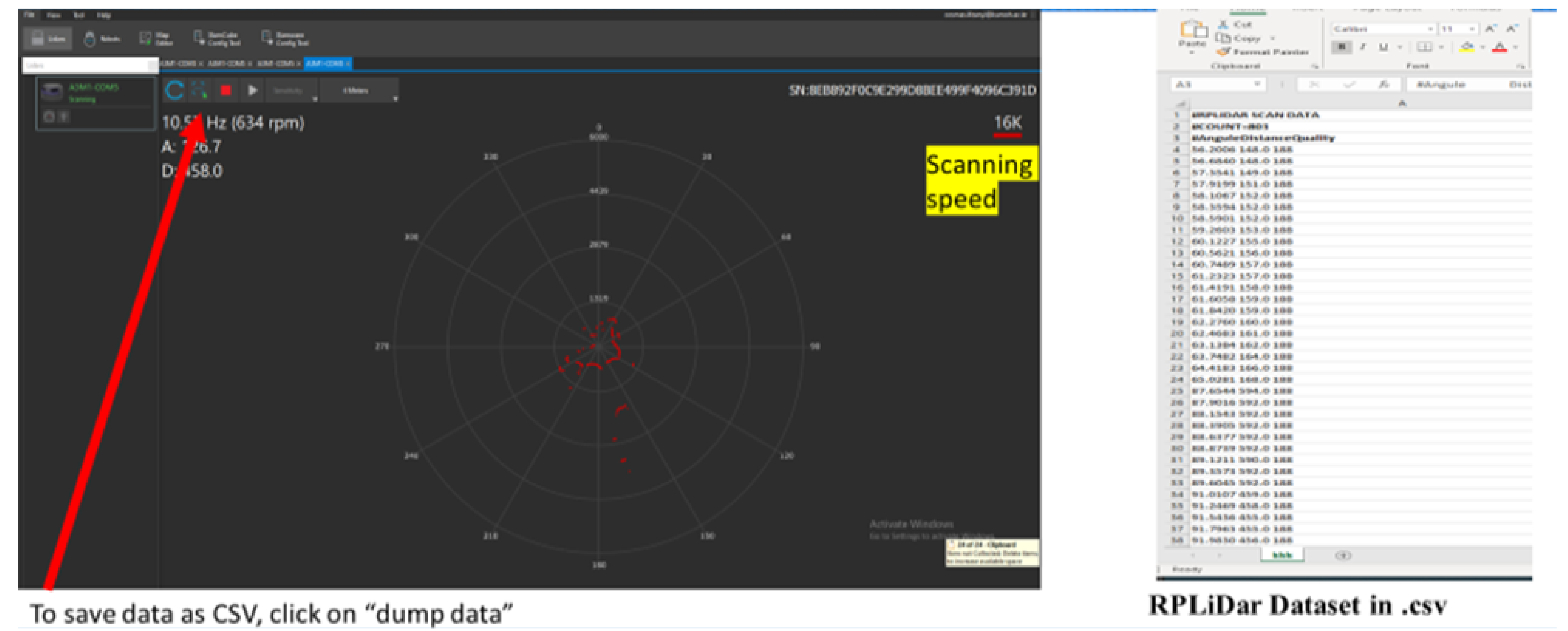Open the Calibri font name dropdown
This screenshot has width=1568, height=631.
pyautogui.click(x=1430, y=29)
